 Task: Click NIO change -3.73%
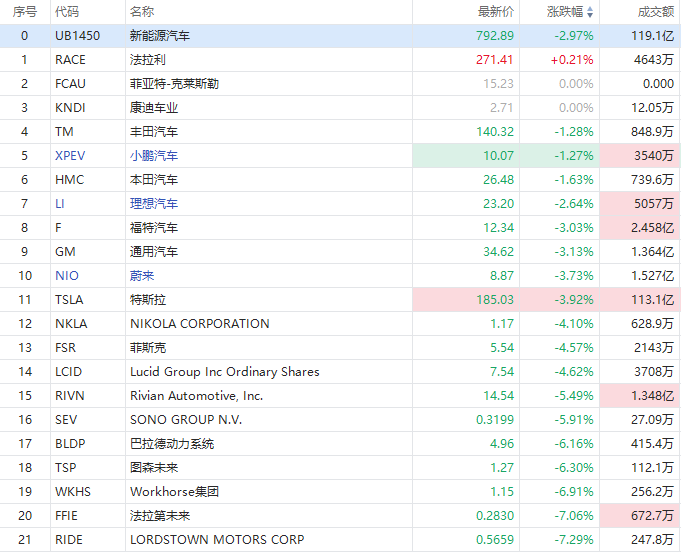point(574,276)
